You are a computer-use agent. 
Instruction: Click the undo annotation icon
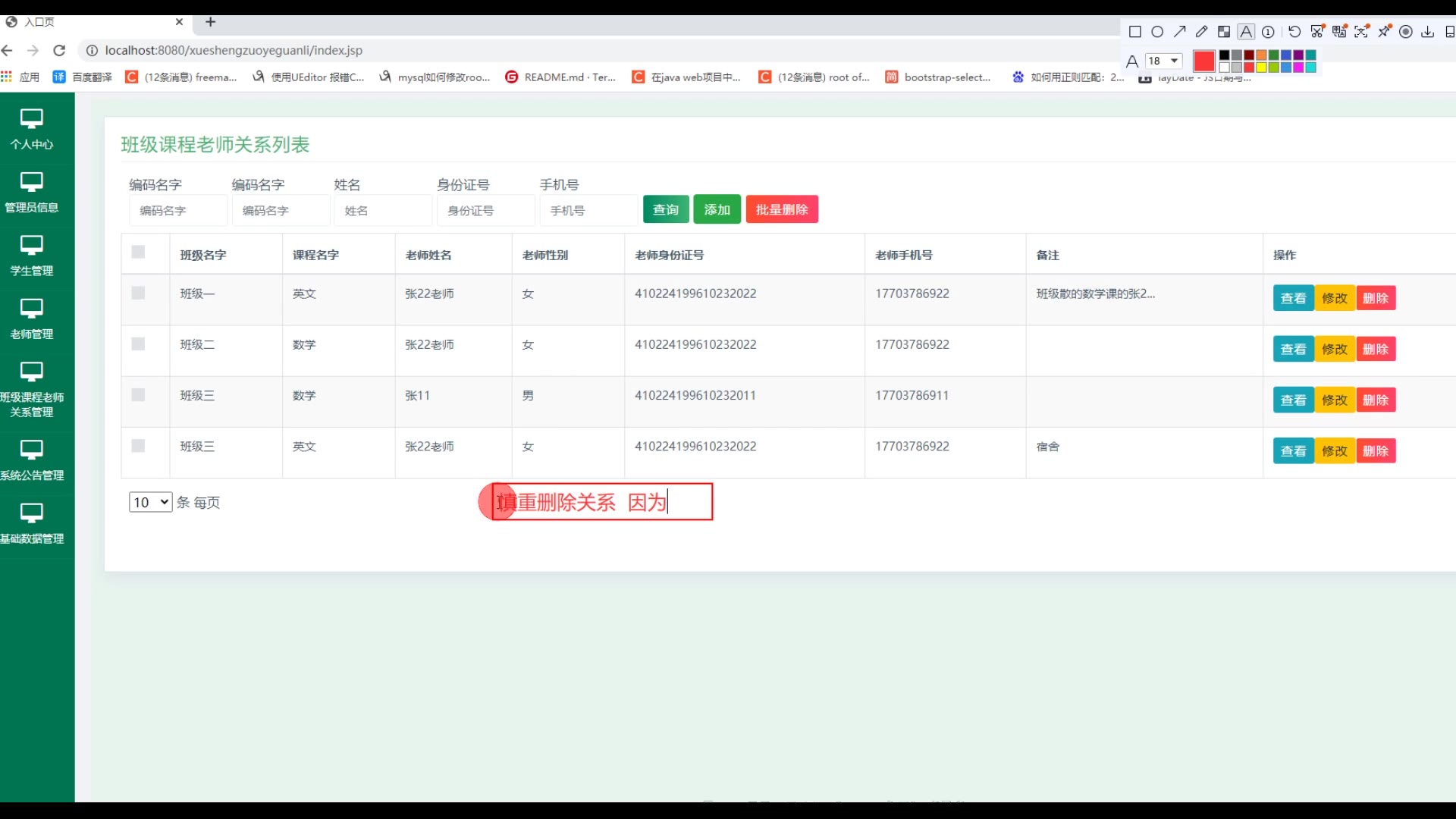(1294, 32)
